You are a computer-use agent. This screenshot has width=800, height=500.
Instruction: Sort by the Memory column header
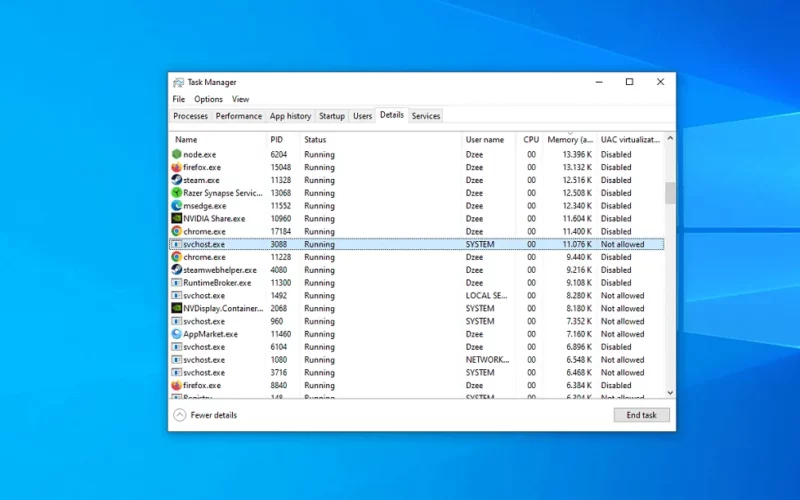570,139
